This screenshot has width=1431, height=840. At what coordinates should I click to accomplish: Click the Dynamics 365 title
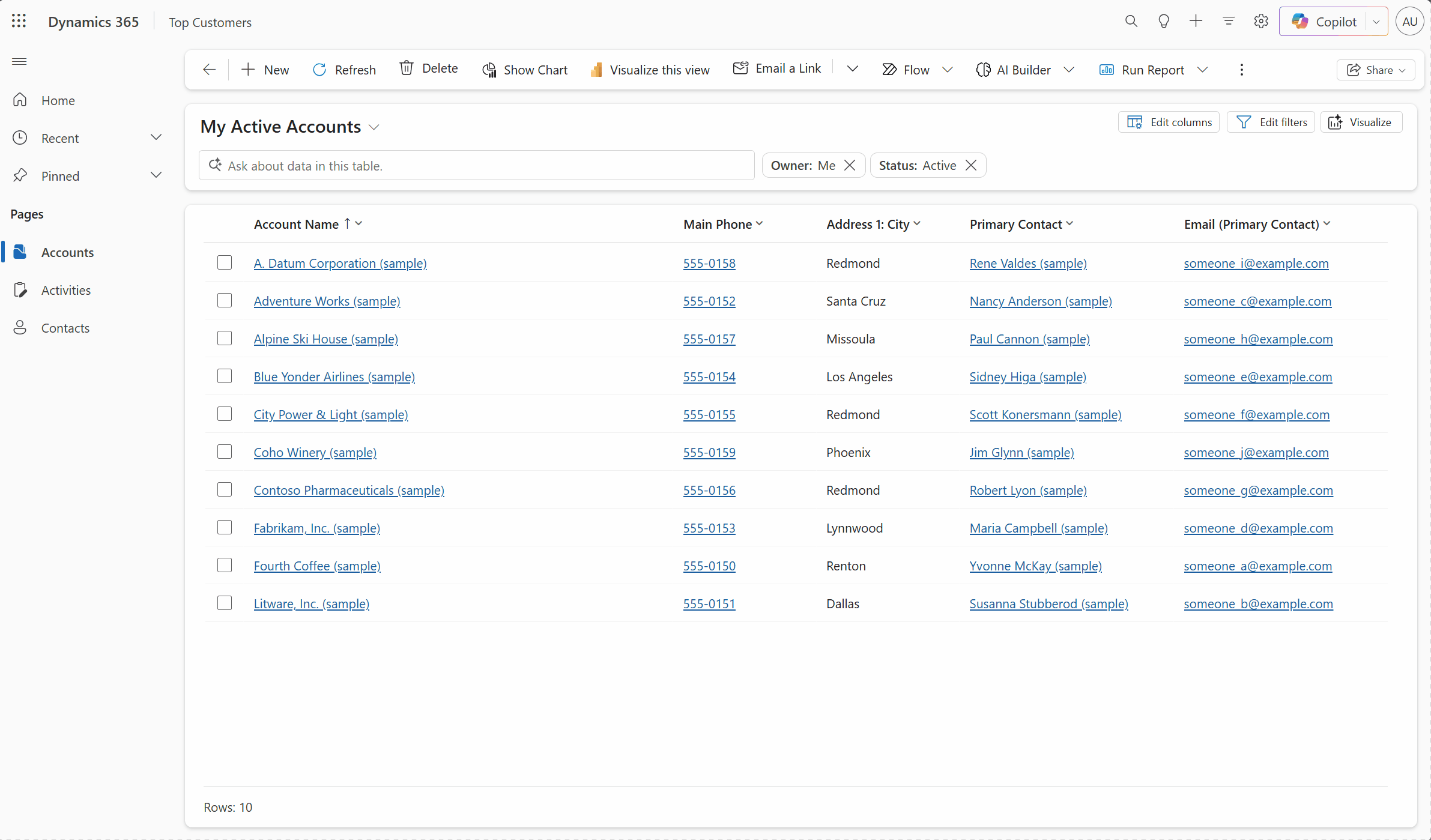94,22
